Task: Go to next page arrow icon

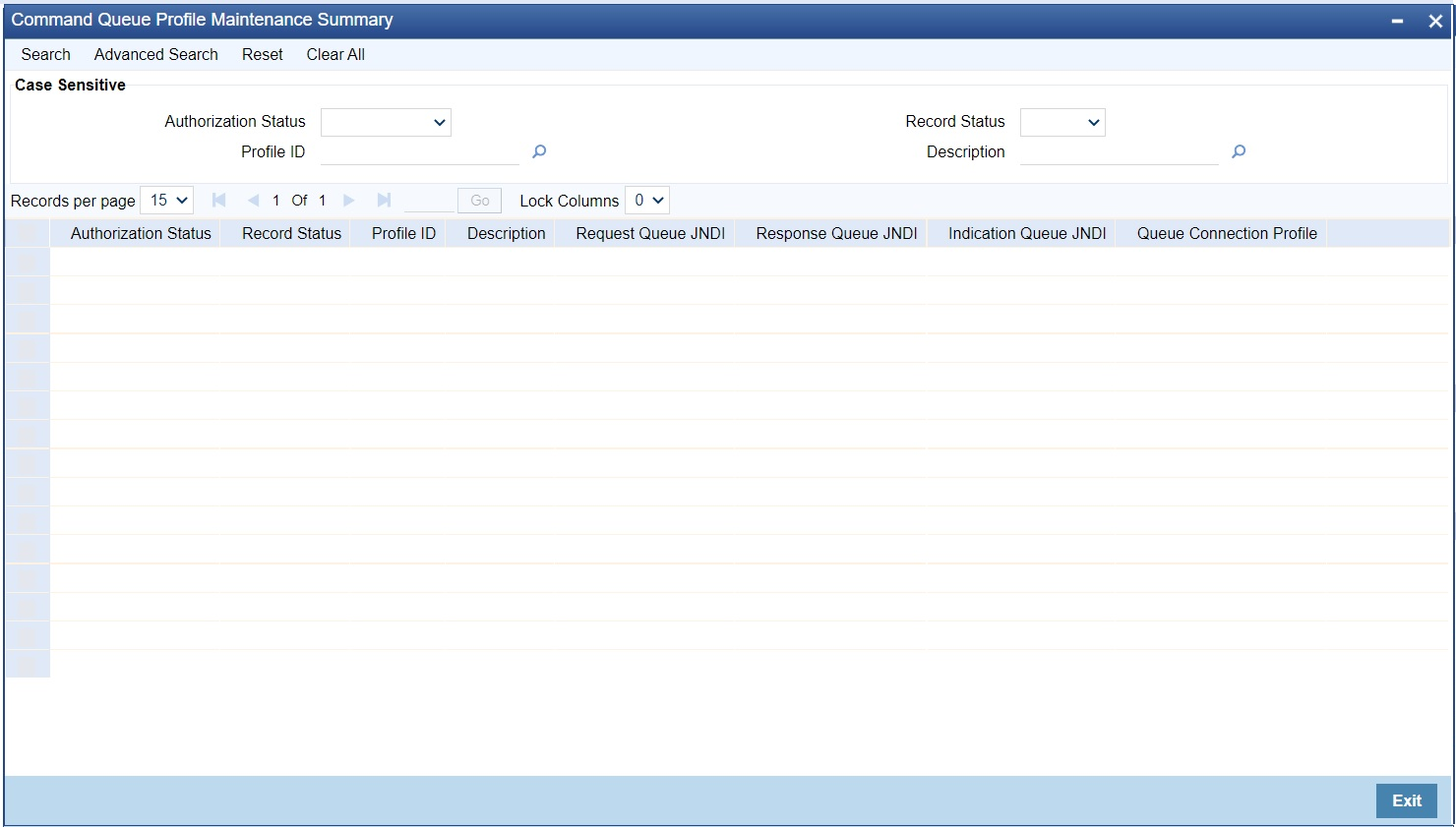Action: (348, 201)
